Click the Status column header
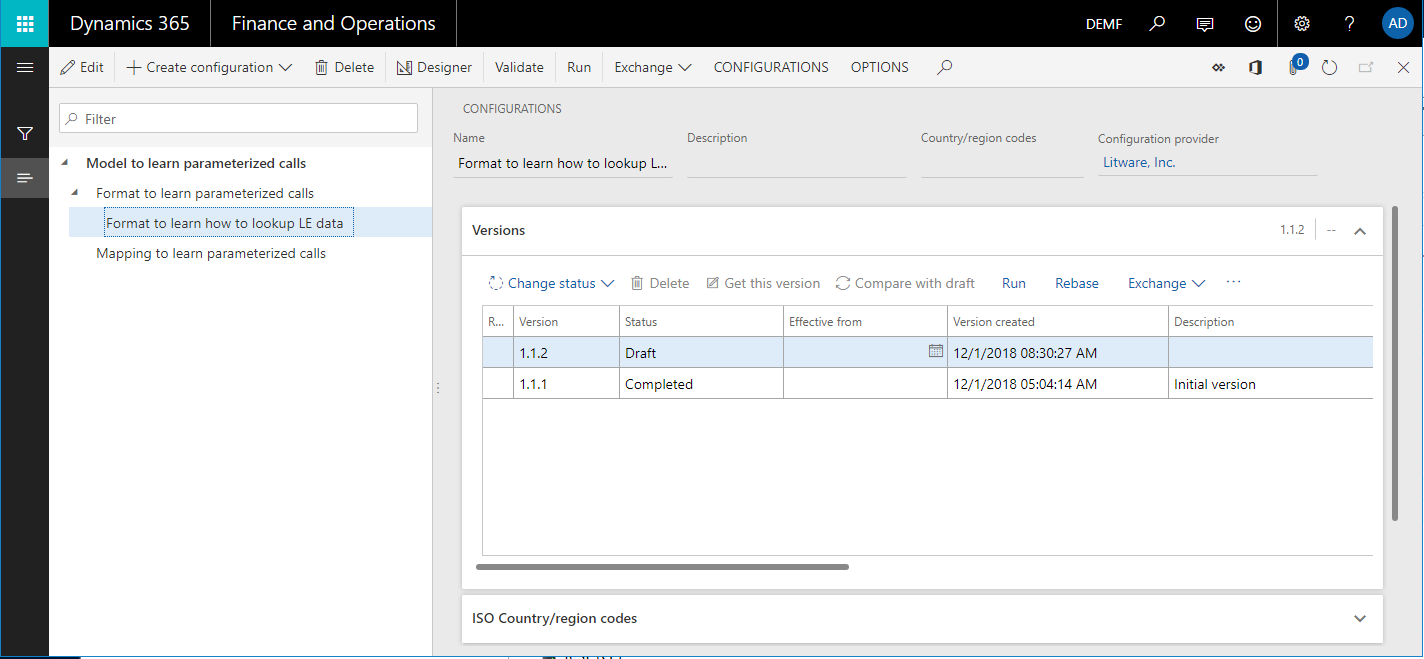 [x=701, y=321]
